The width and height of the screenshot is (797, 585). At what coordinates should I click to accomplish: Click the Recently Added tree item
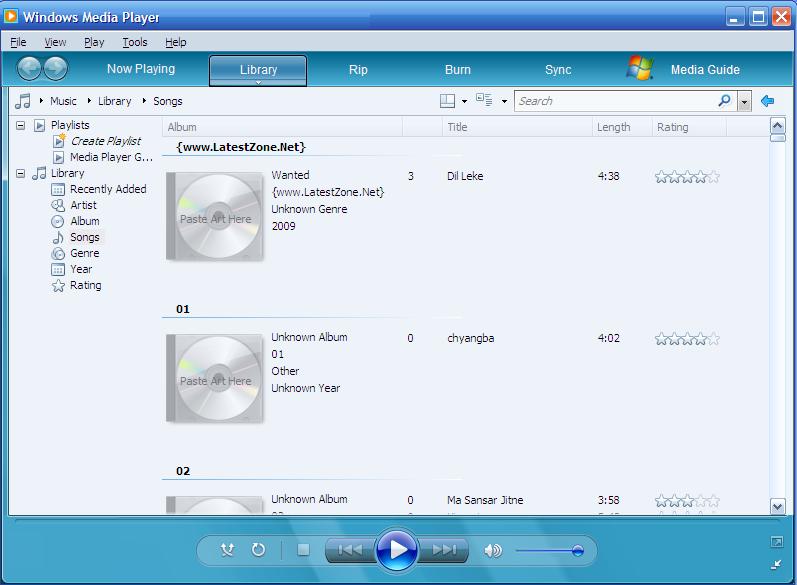[108, 189]
